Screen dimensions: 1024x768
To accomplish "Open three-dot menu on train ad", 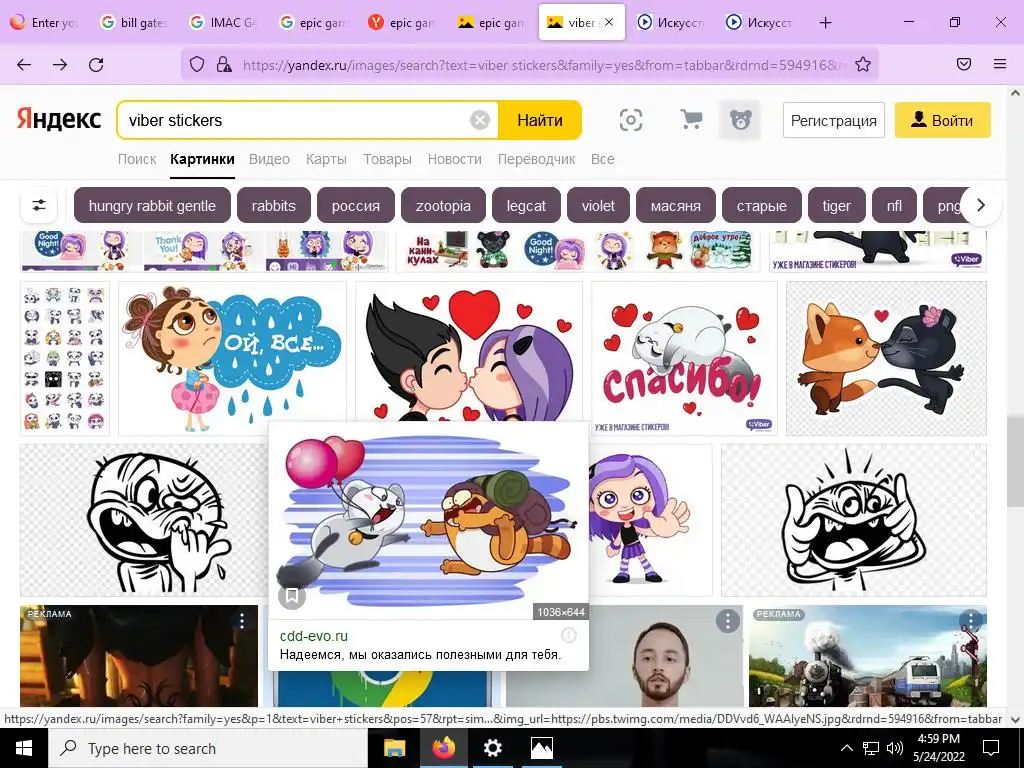I will coord(970,619).
